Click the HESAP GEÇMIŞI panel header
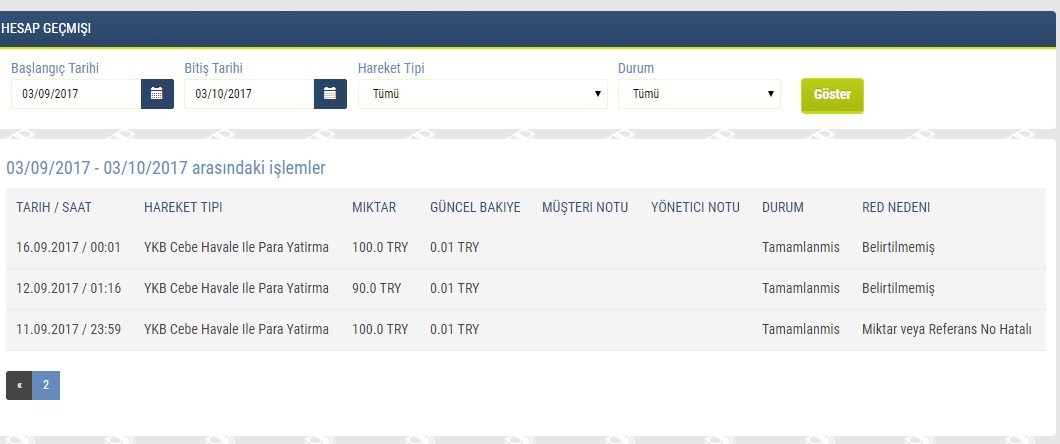This screenshot has width=1060, height=444. (46, 29)
